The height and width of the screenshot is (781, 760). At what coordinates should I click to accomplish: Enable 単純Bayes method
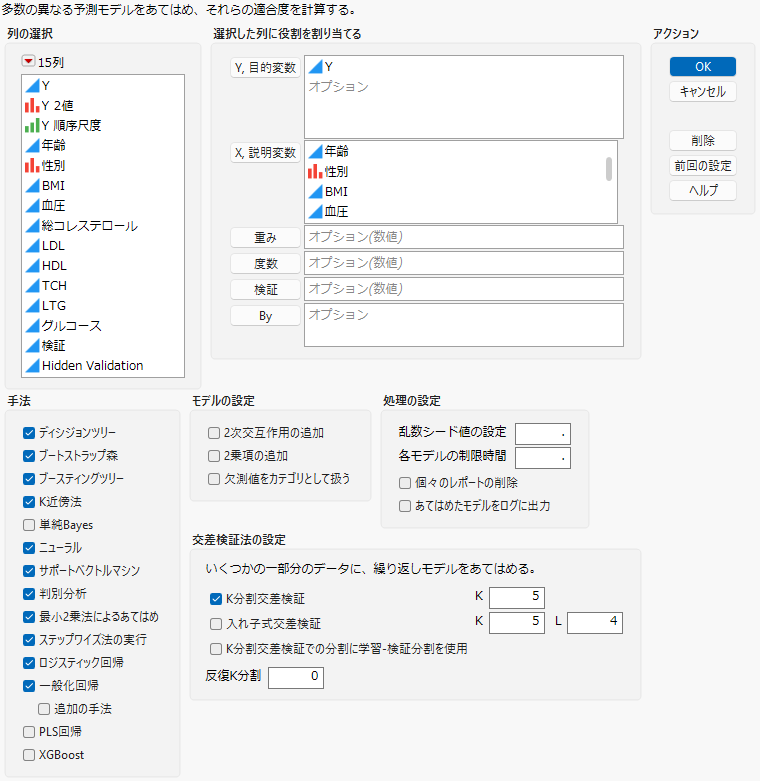pos(29,525)
